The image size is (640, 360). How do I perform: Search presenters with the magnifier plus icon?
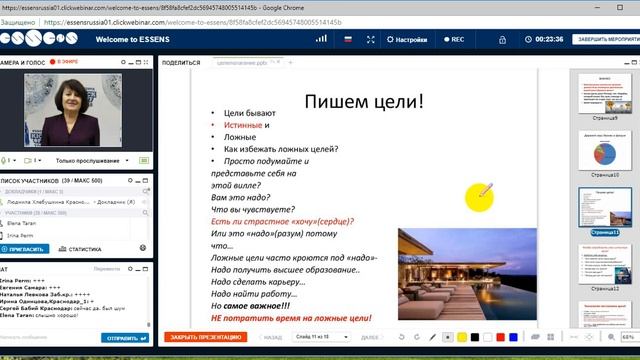click(x=146, y=191)
